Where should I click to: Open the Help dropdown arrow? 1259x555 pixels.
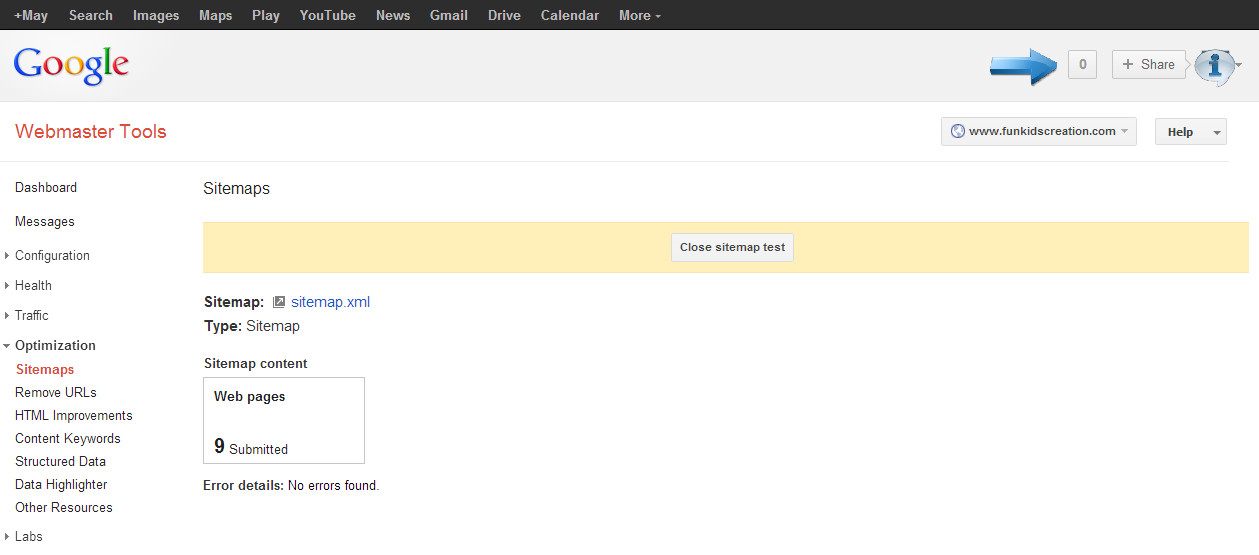click(x=1217, y=132)
